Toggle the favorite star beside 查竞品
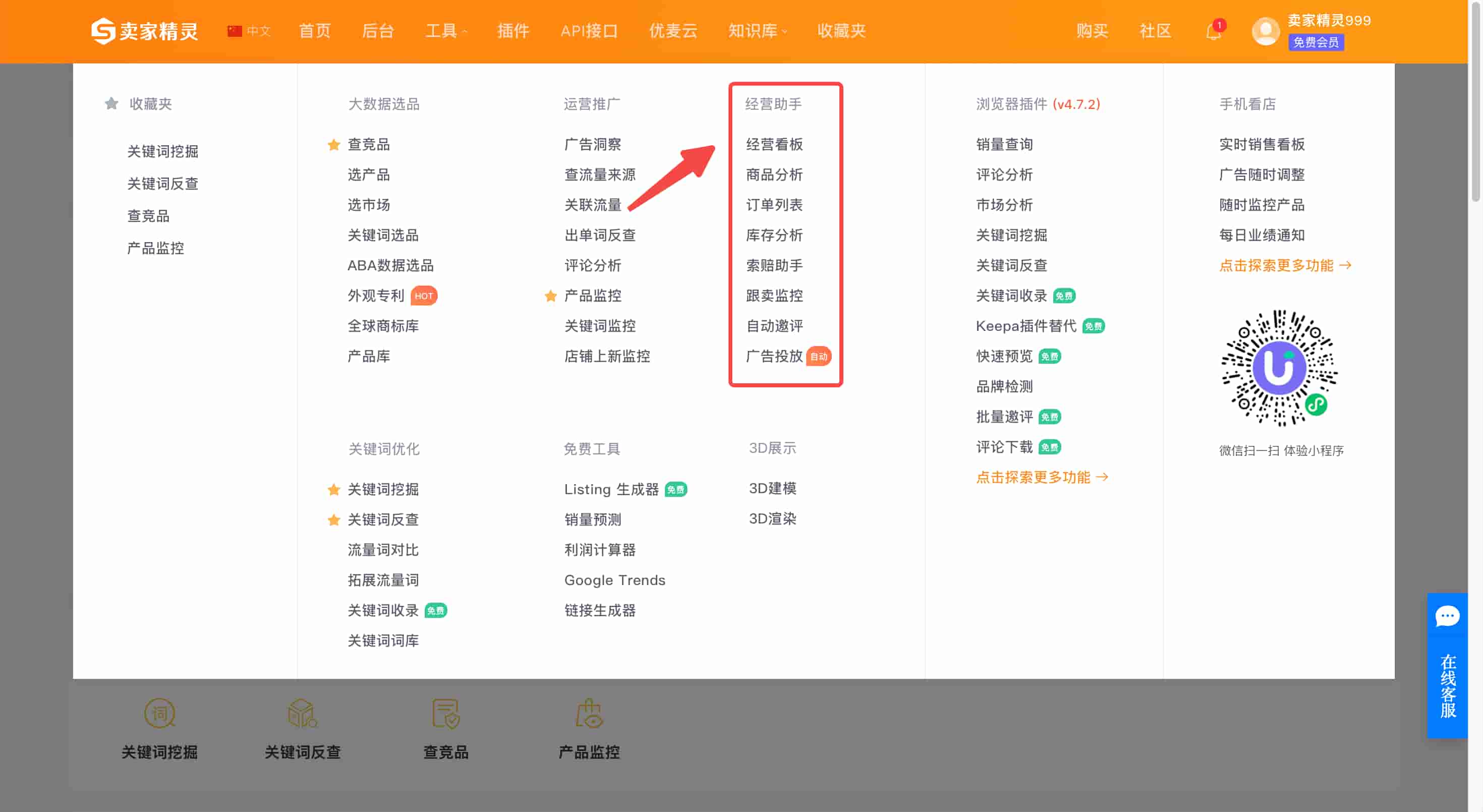1483x812 pixels. pos(334,145)
